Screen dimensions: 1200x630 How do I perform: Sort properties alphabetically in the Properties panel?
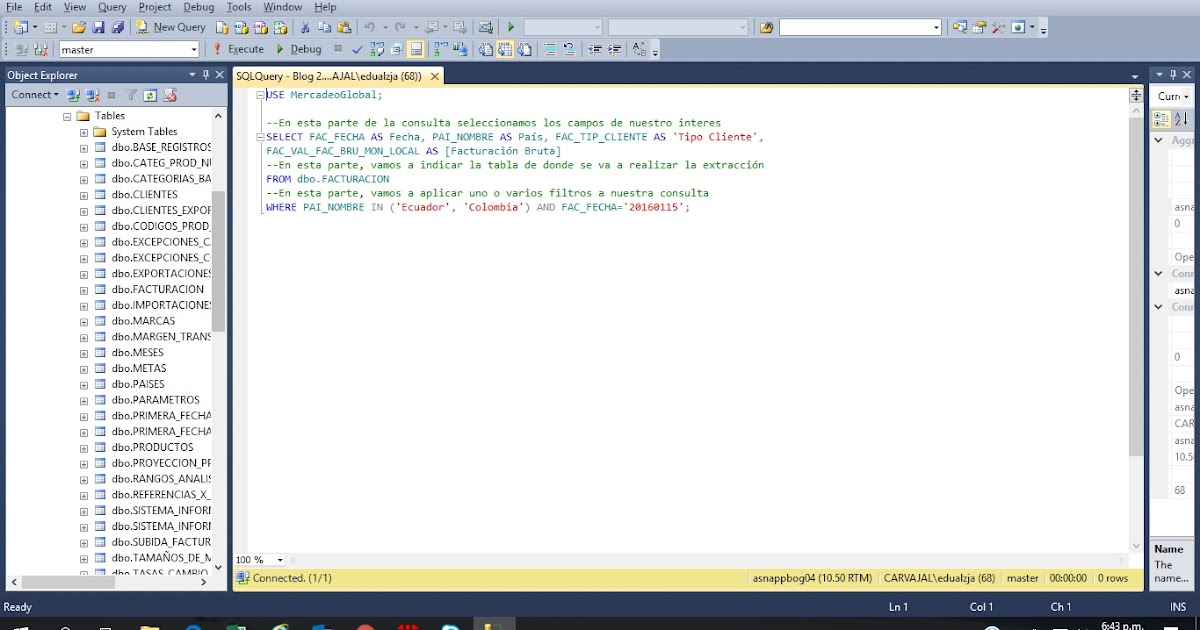[1181, 119]
